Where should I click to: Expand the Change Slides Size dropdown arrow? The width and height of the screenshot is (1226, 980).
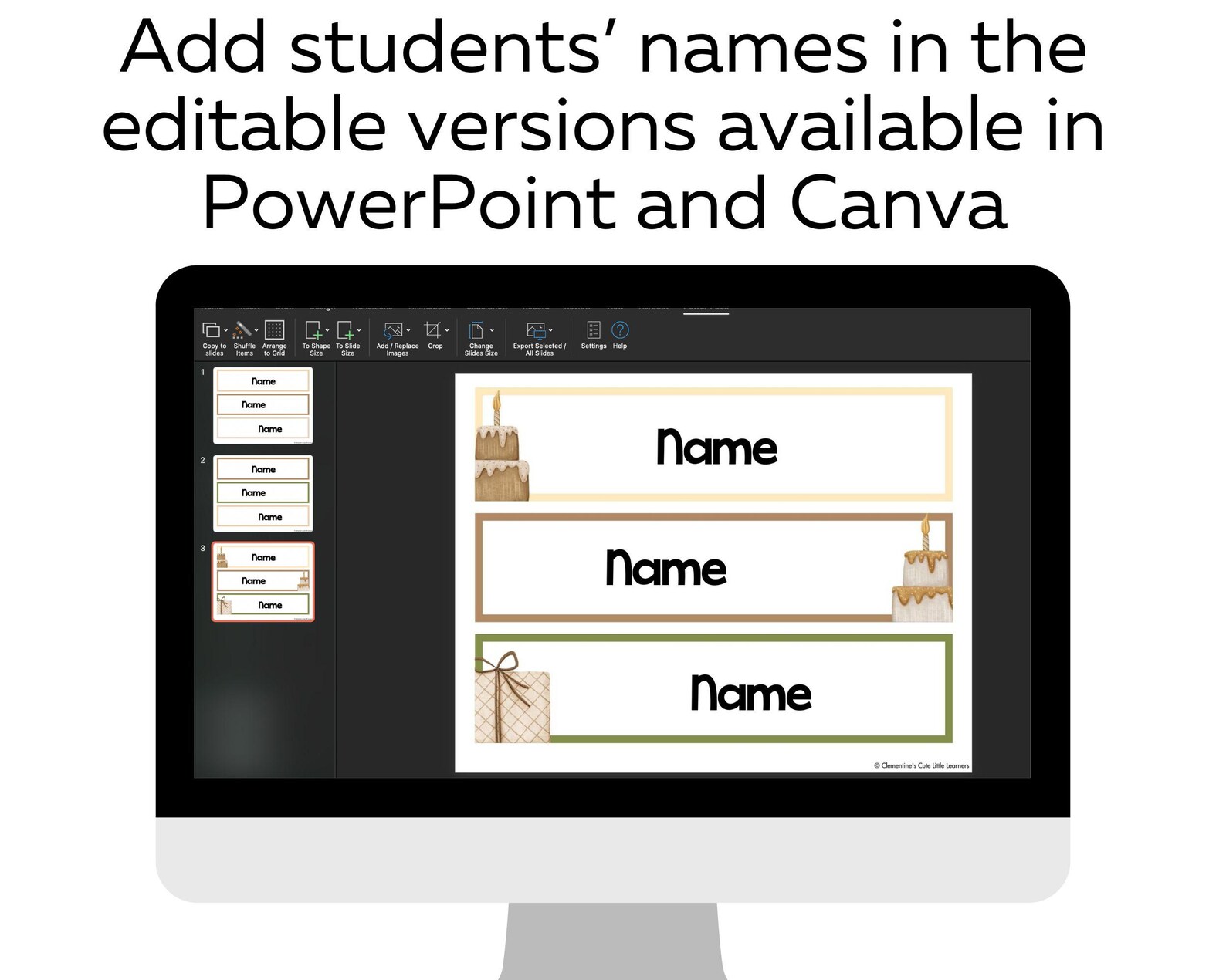pos(492,330)
